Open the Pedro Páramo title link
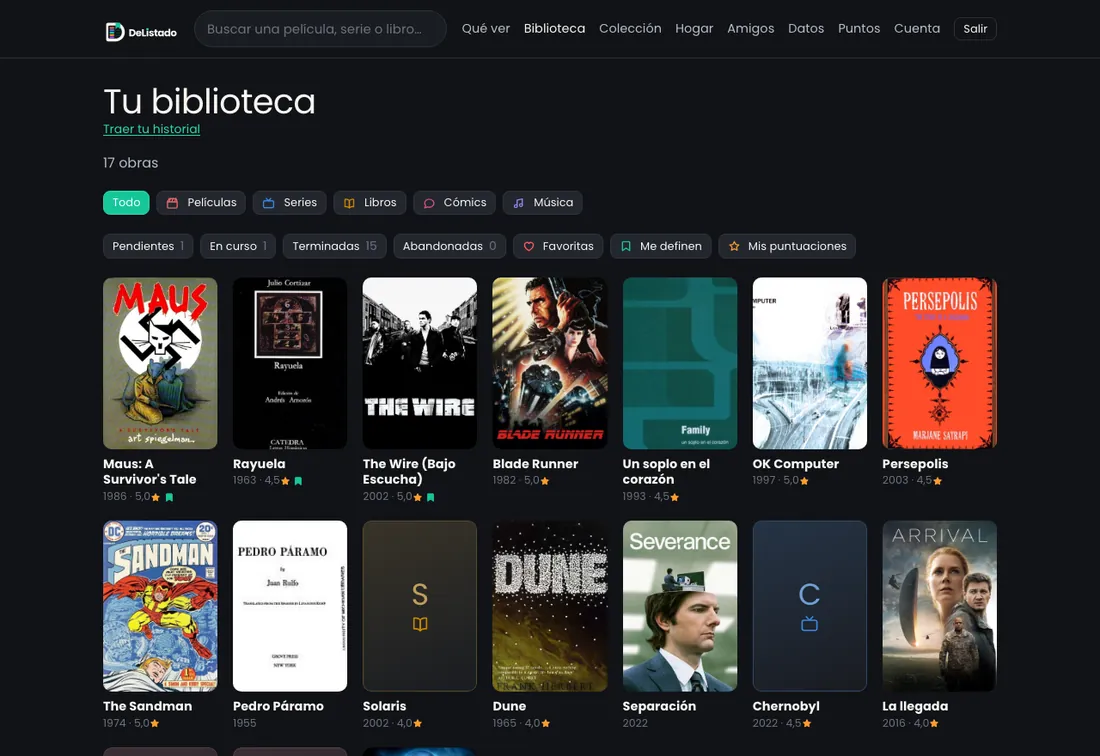 coord(279,707)
